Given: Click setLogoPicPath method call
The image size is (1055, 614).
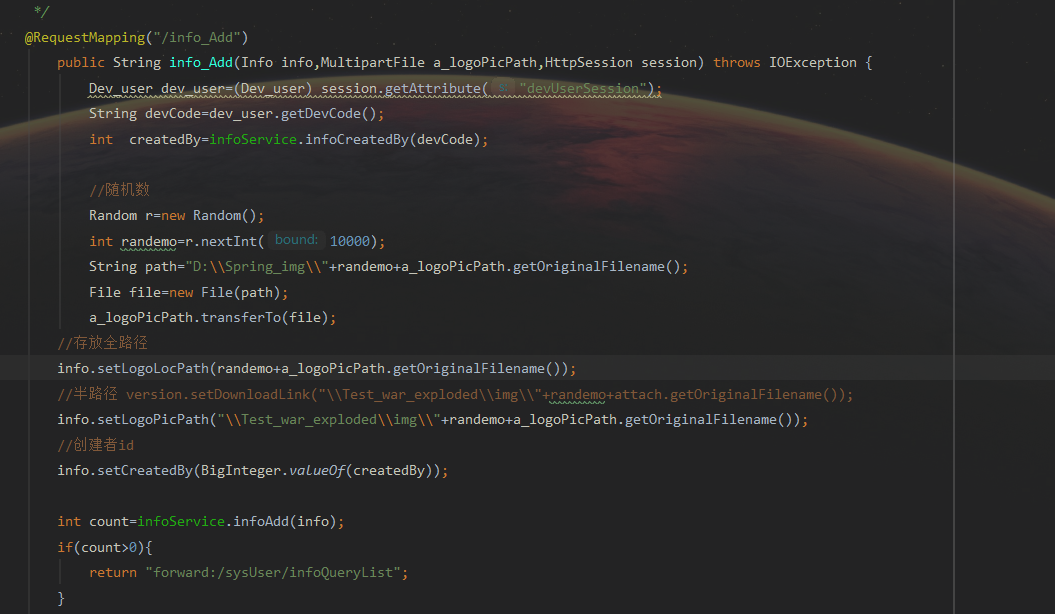Looking at the screenshot, I should pyautogui.click(x=153, y=420).
